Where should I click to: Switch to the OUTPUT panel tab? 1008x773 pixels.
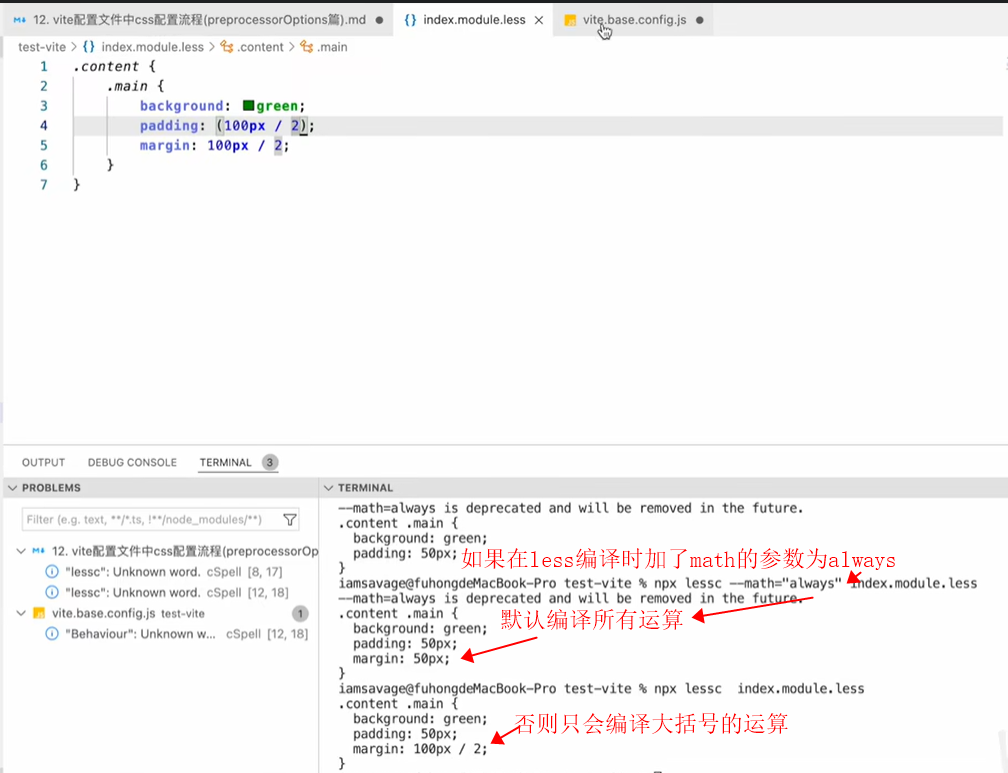43,462
